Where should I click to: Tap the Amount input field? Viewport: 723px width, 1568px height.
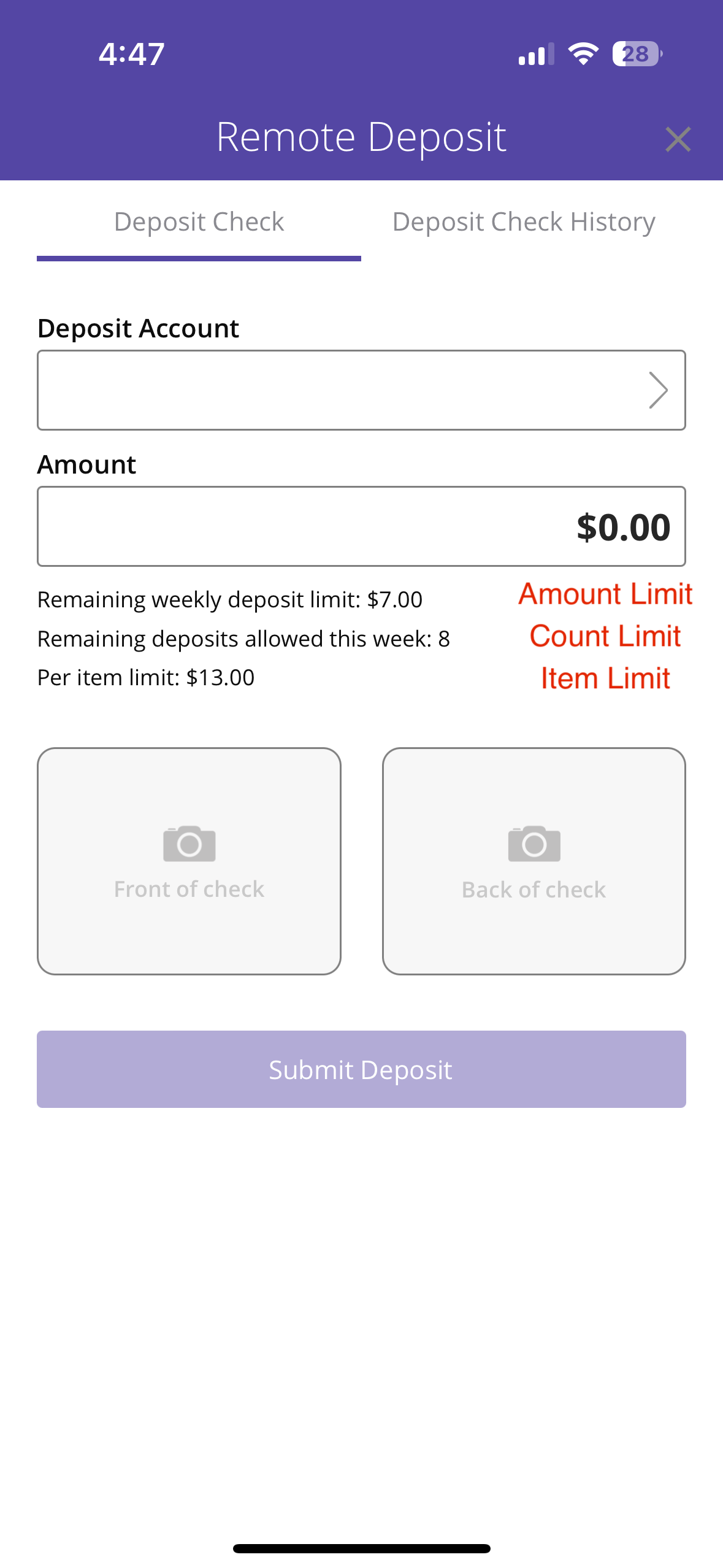(x=361, y=526)
